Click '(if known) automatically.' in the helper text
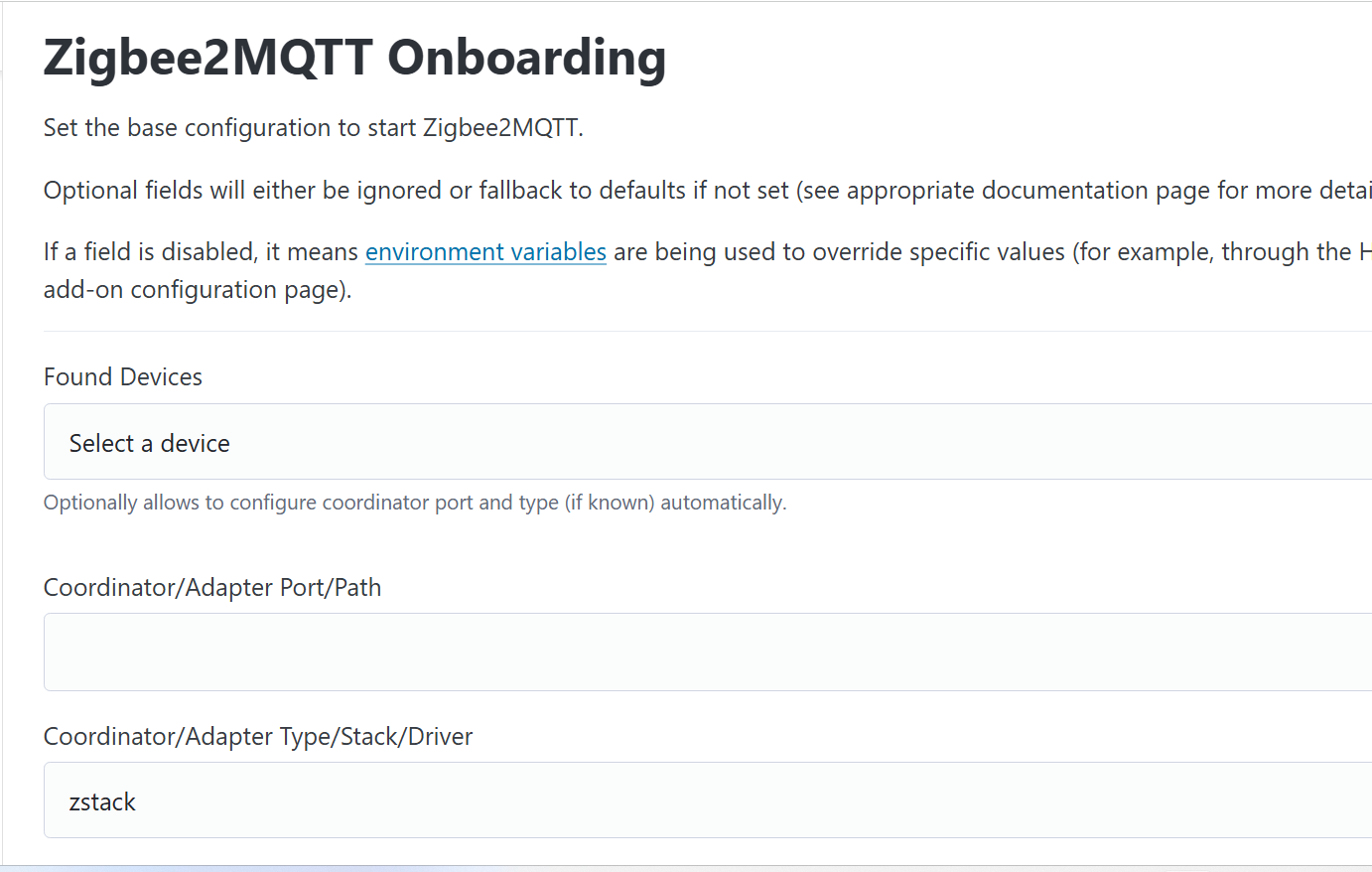1372x872 pixels. [675, 503]
